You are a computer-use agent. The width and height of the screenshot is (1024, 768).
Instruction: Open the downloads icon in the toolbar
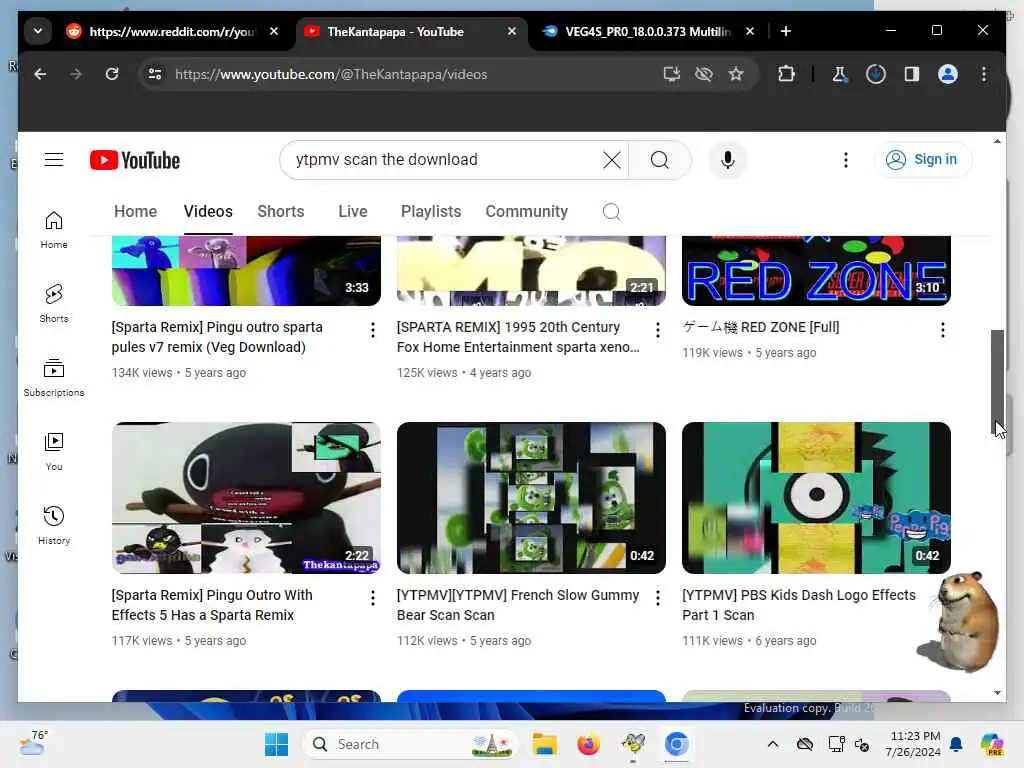(x=876, y=74)
